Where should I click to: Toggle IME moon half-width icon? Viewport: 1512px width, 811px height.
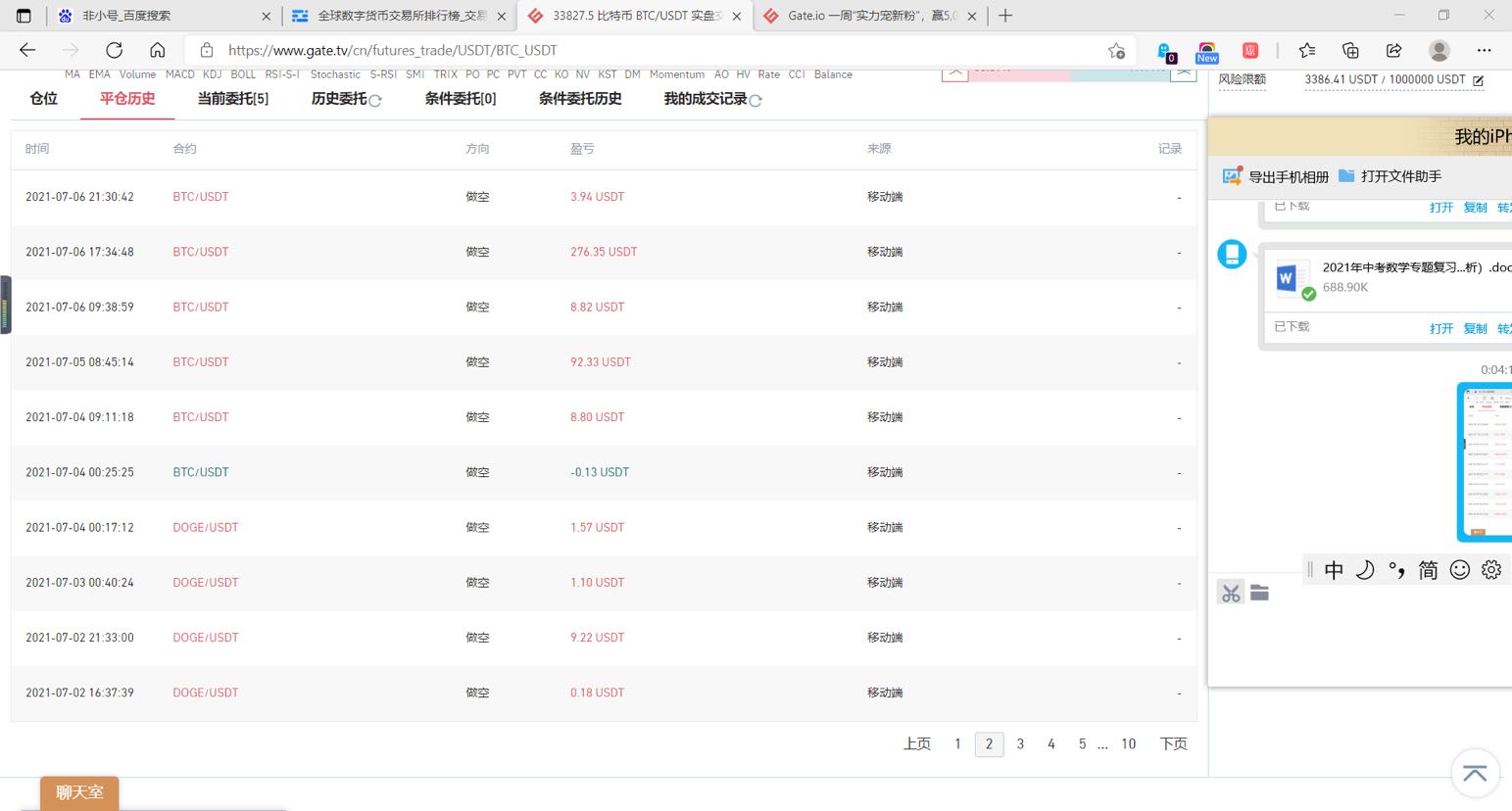click(1365, 570)
